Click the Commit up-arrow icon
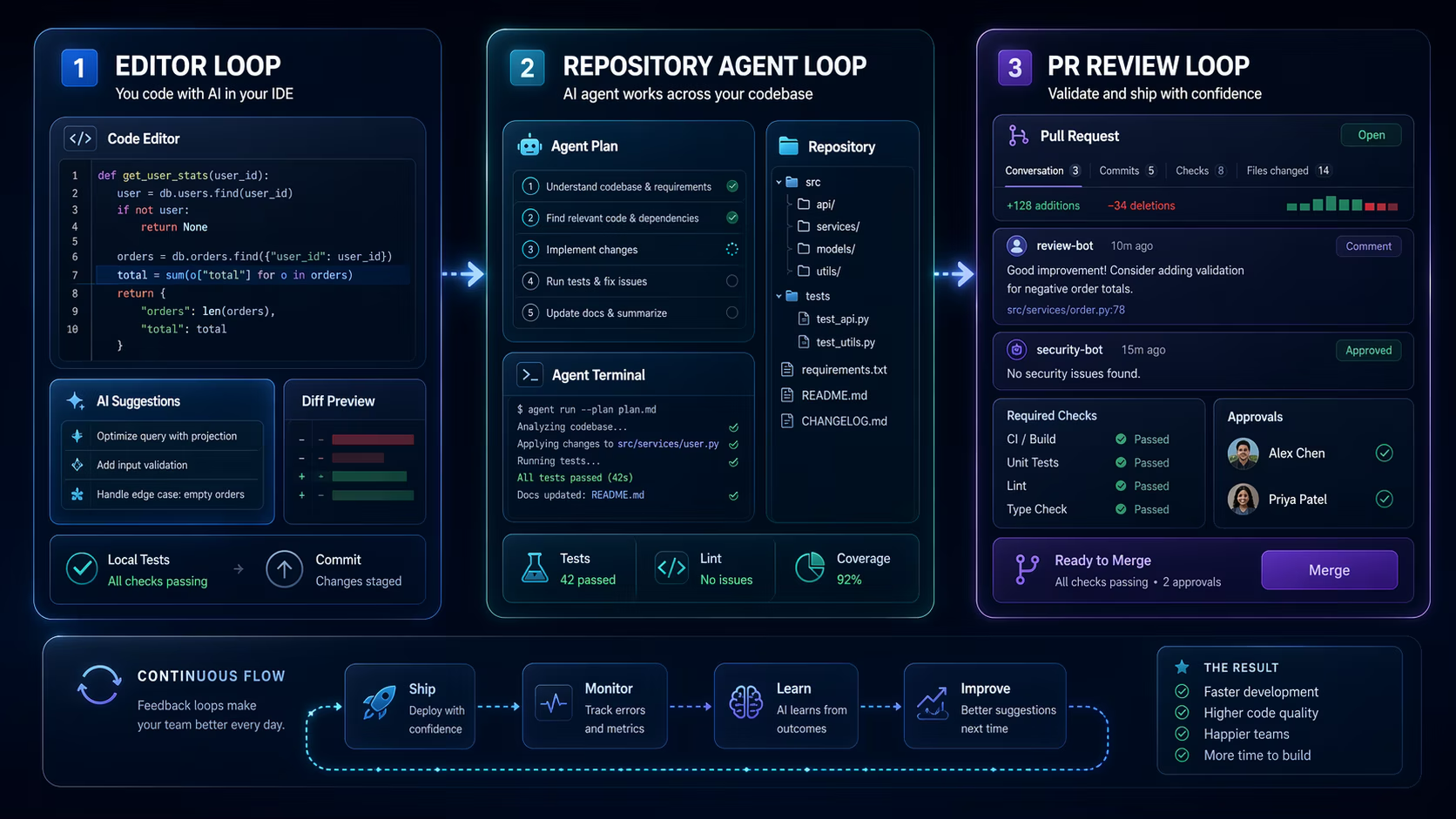The image size is (1456, 819). (284, 569)
